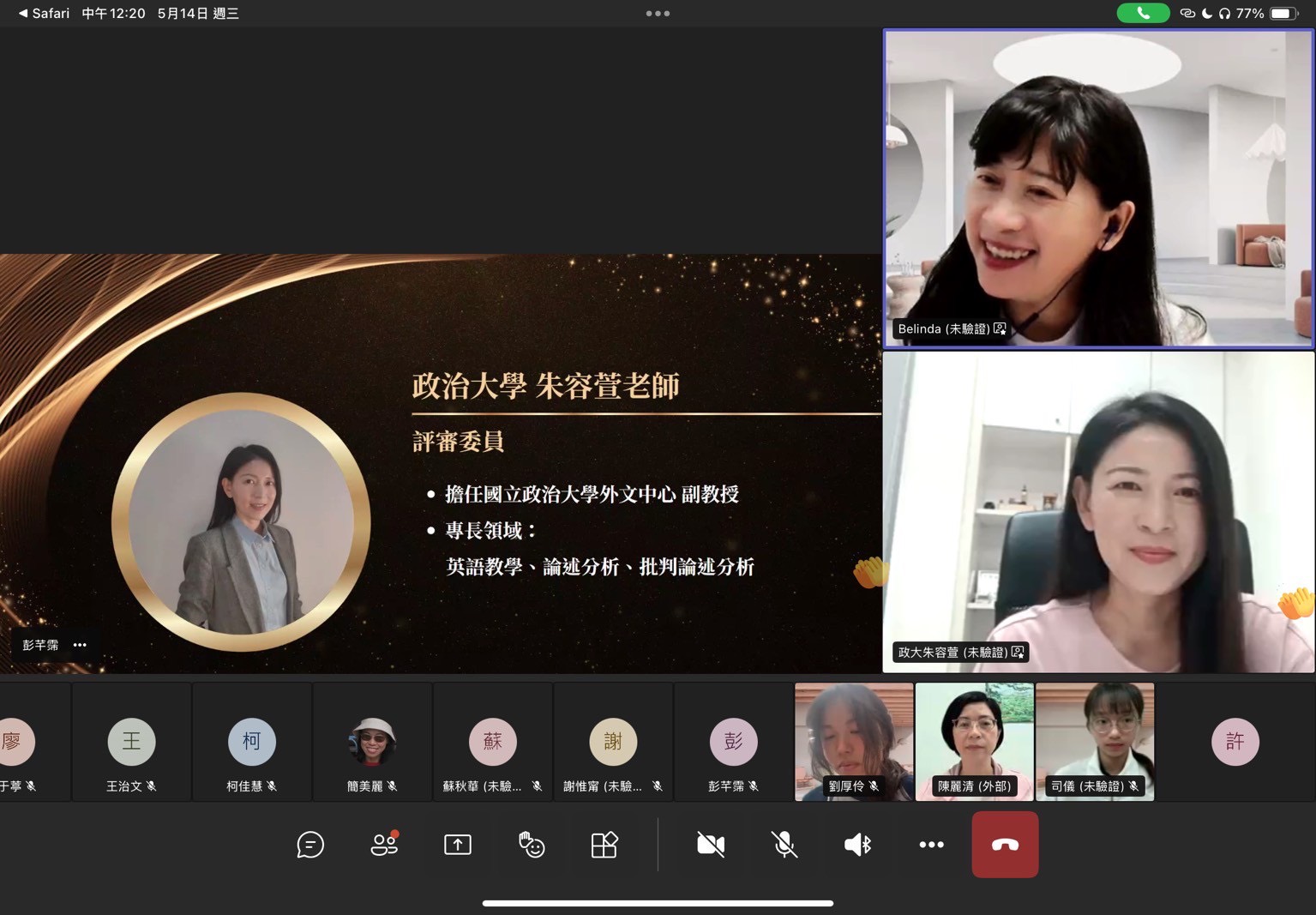This screenshot has width=1316, height=915.
Task: Tap the green active call indicator
Action: coord(1143,14)
